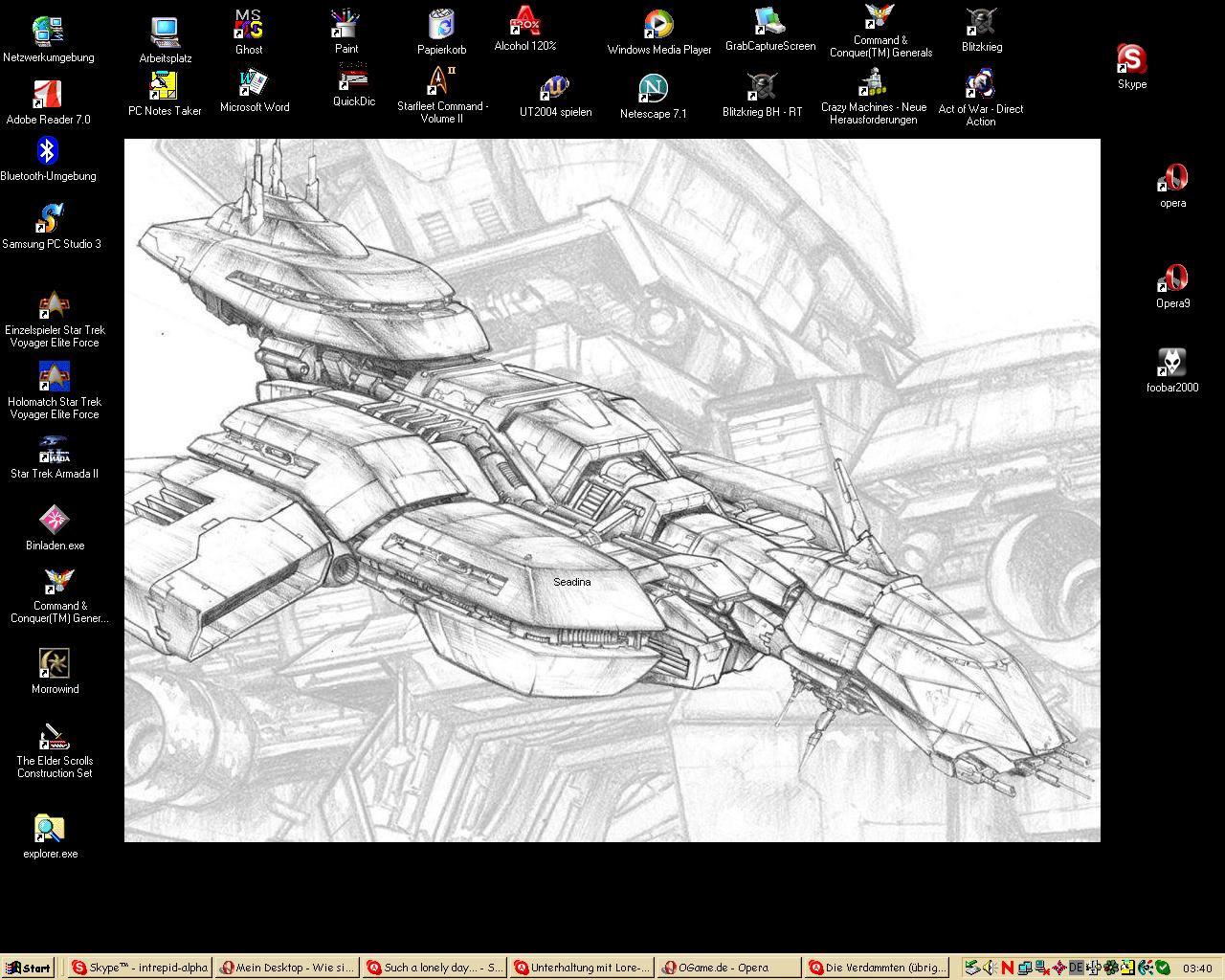This screenshot has height=980, width=1225.
Task: Open the Alcohol 120% icon
Action: pos(524,23)
